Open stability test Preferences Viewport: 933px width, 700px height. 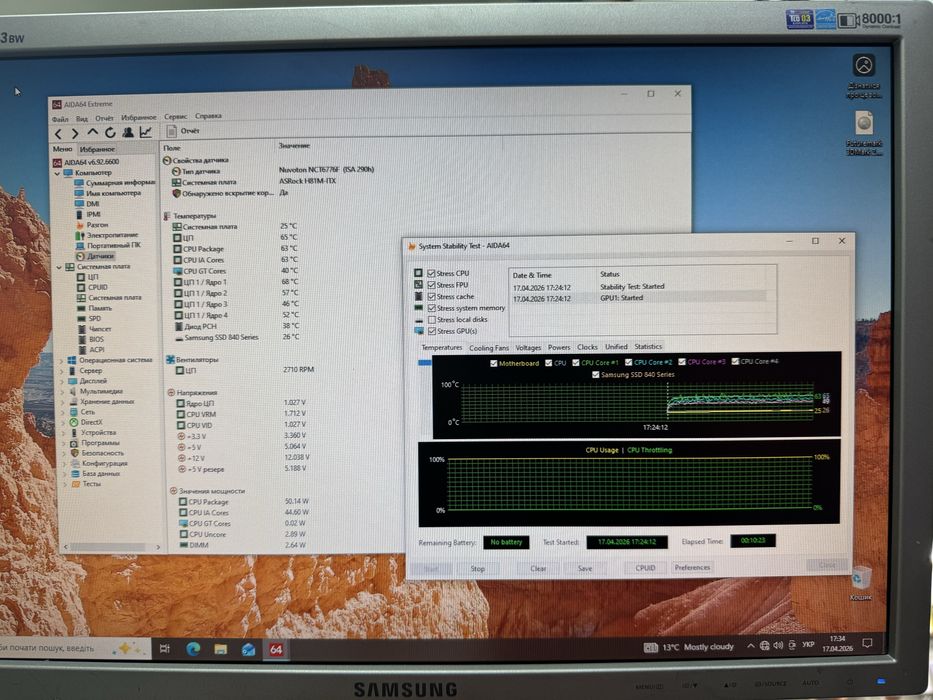692,567
